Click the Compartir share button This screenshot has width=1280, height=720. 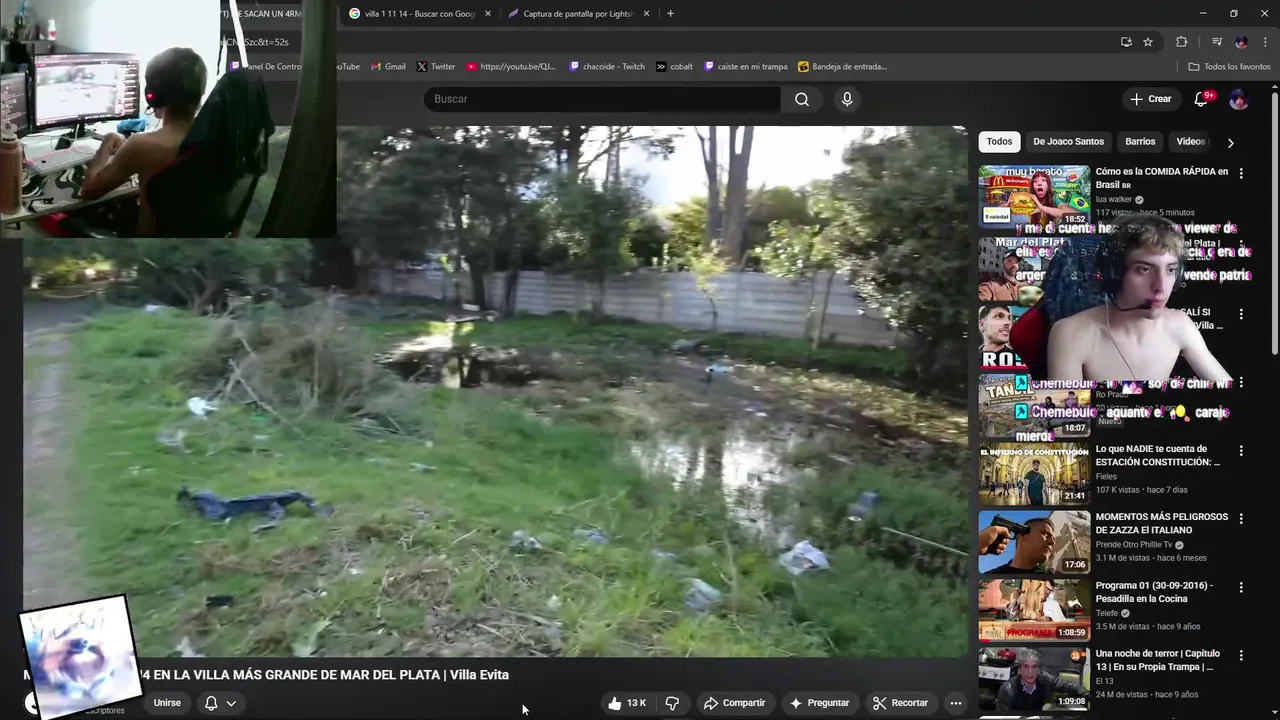pos(734,703)
